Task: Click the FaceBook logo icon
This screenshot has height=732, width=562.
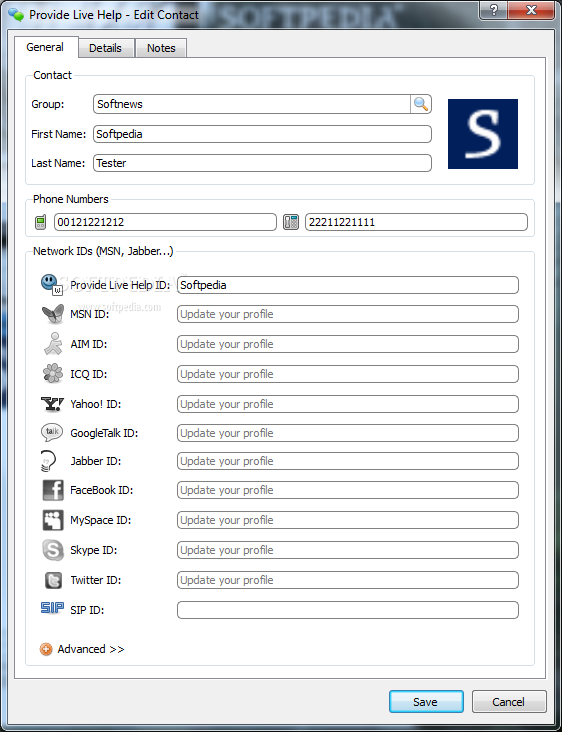Action: pyautogui.click(x=53, y=490)
